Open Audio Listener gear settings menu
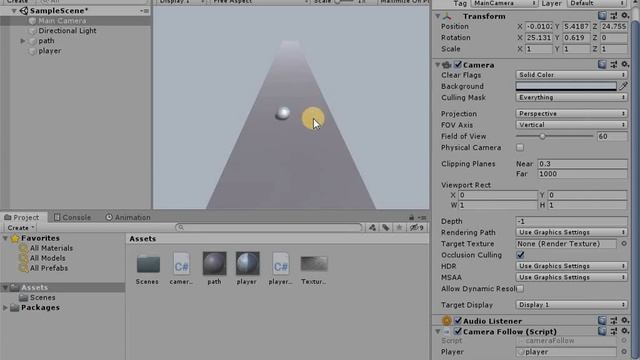Screen dimensions: 640x360 624,321
